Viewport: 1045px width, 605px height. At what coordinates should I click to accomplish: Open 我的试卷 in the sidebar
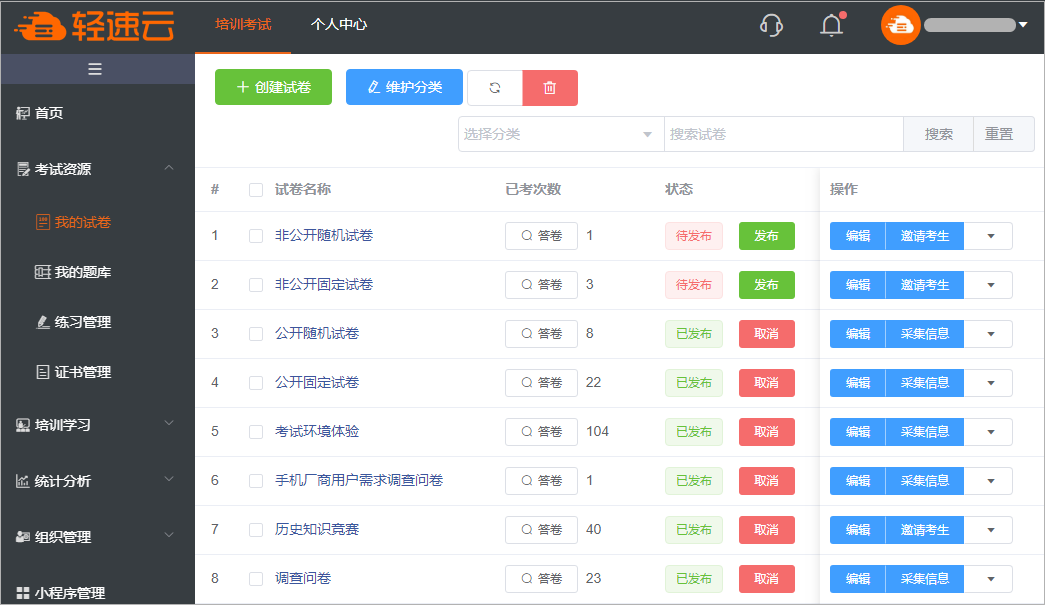click(73, 222)
